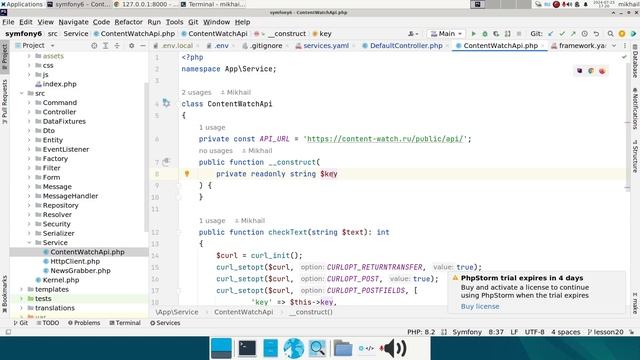Open the Services tool window button
640x360 pixels.
[x=165, y=323]
